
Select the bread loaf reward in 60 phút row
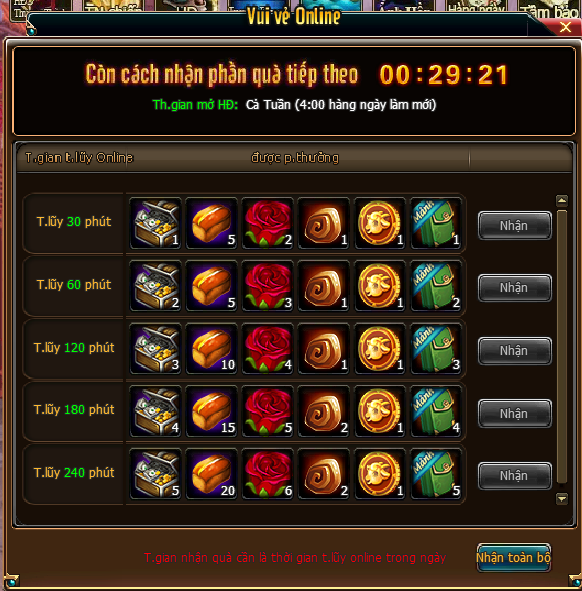click(211, 286)
